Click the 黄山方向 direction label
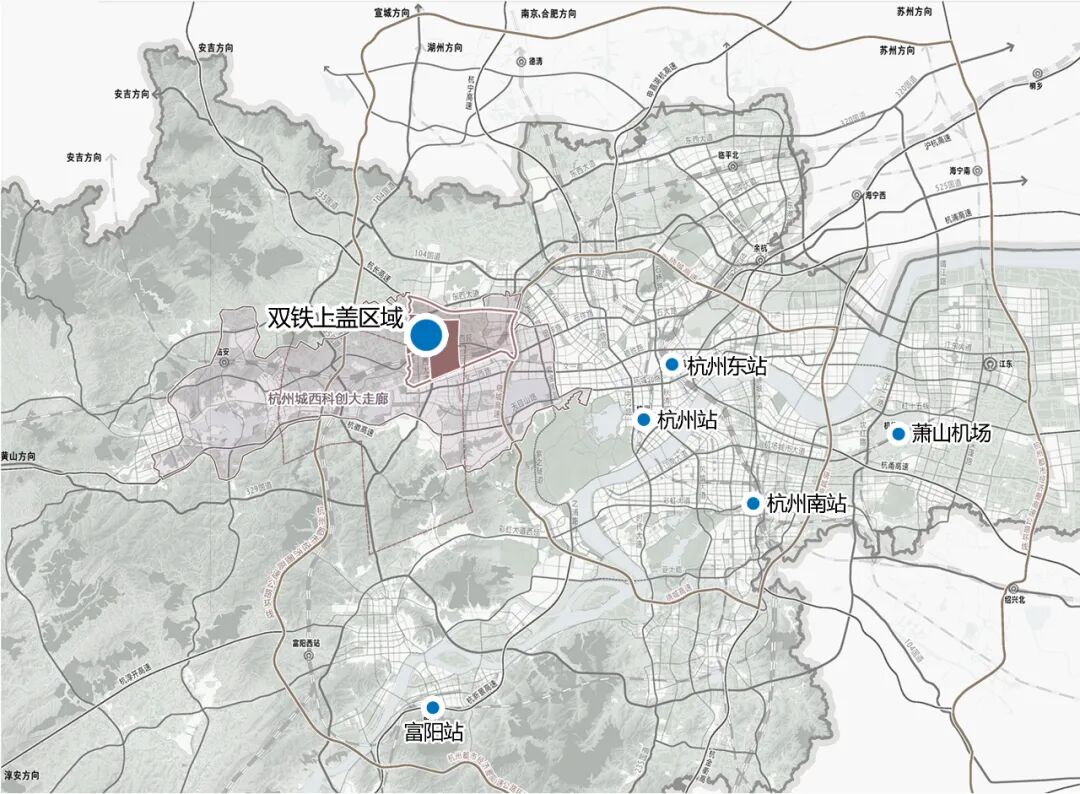The width and height of the screenshot is (1080, 794). 19,456
